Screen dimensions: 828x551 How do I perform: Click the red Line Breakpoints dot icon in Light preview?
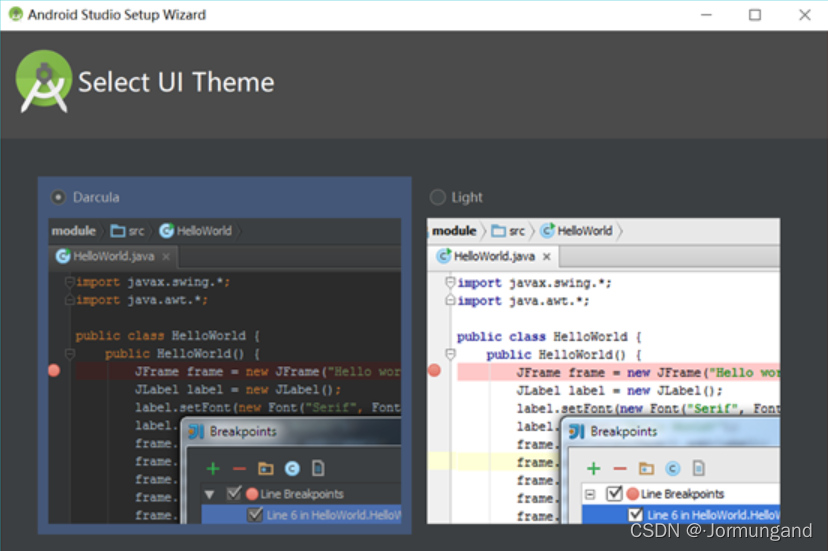633,494
